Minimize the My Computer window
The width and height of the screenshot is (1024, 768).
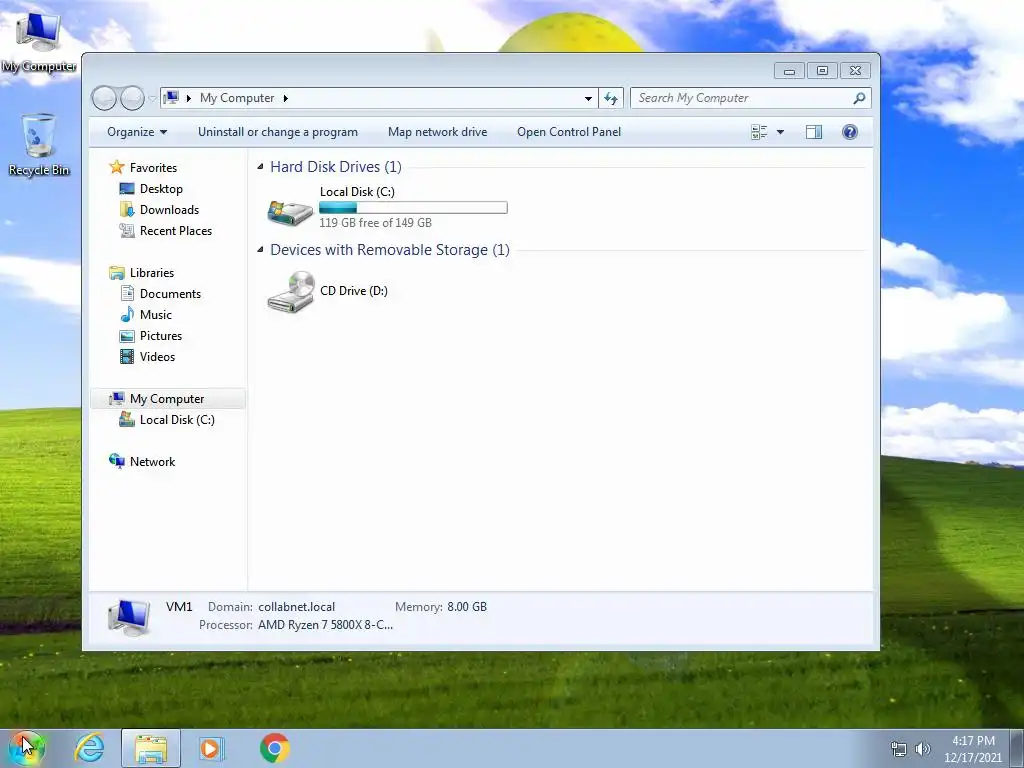tap(789, 71)
